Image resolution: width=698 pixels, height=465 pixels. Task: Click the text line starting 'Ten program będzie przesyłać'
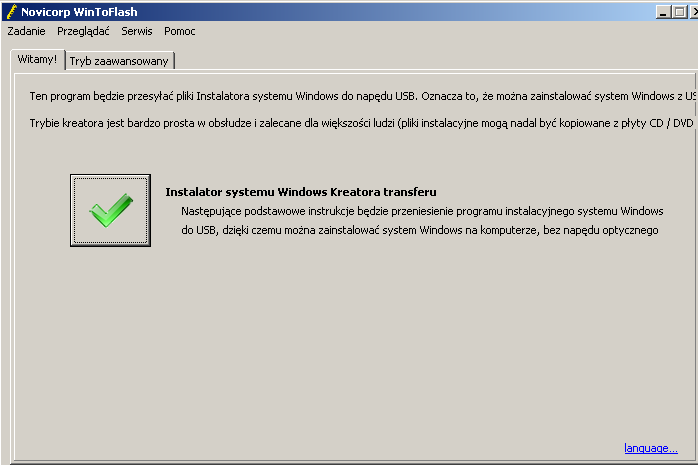click(363, 96)
